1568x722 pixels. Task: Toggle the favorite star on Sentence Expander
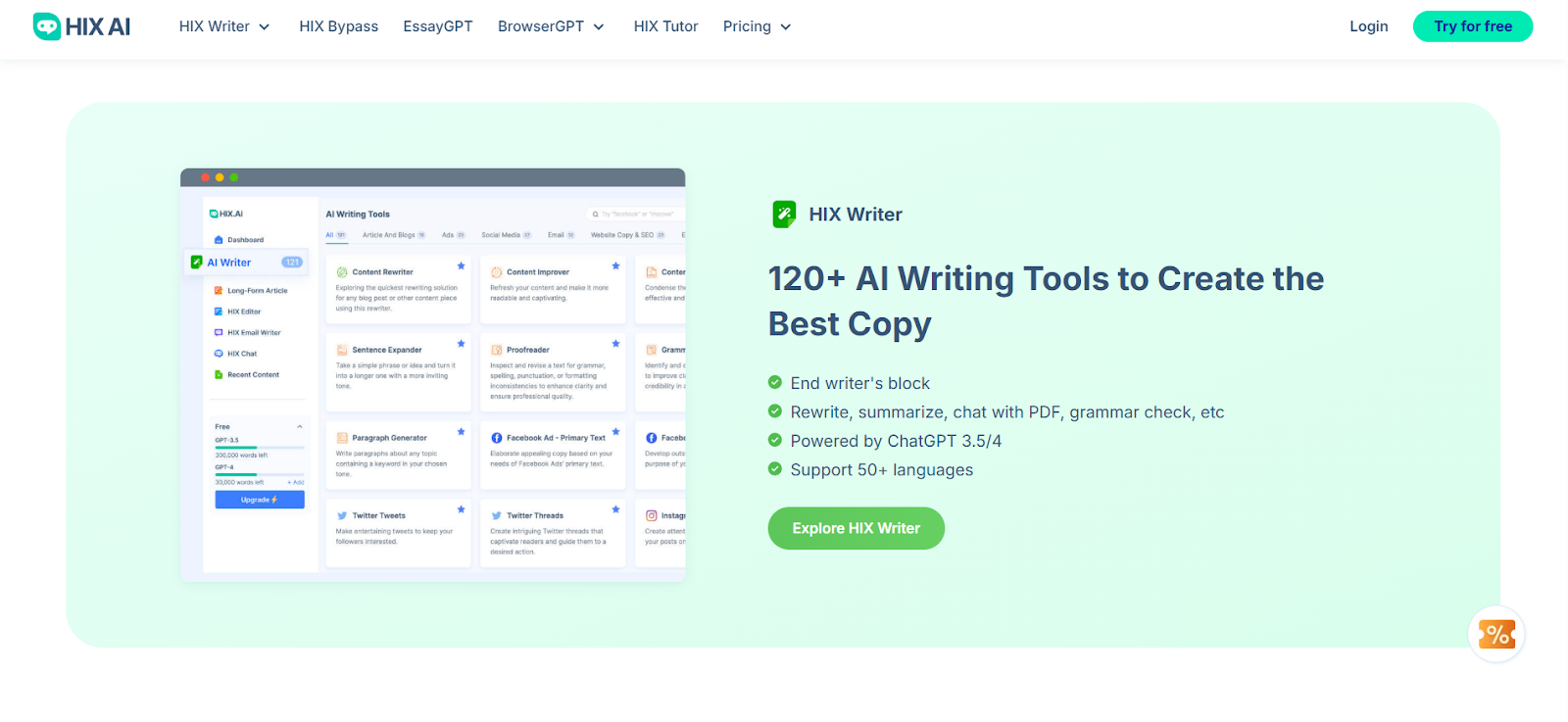tap(461, 344)
